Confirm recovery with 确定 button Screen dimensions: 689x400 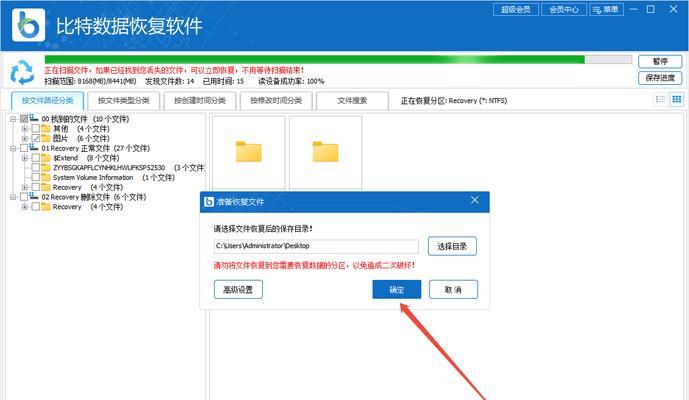397,290
